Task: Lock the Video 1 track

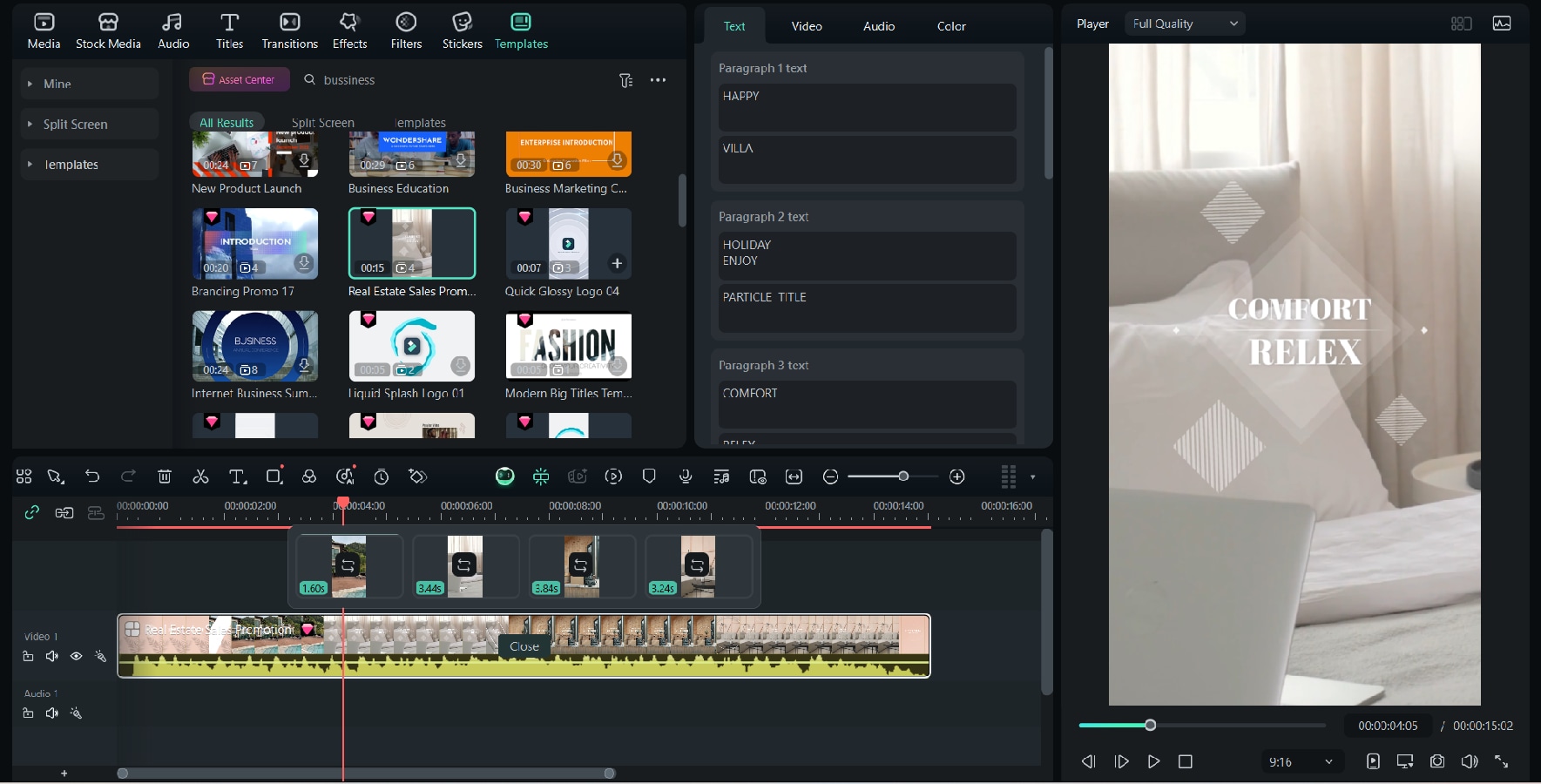Action: point(28,656)
